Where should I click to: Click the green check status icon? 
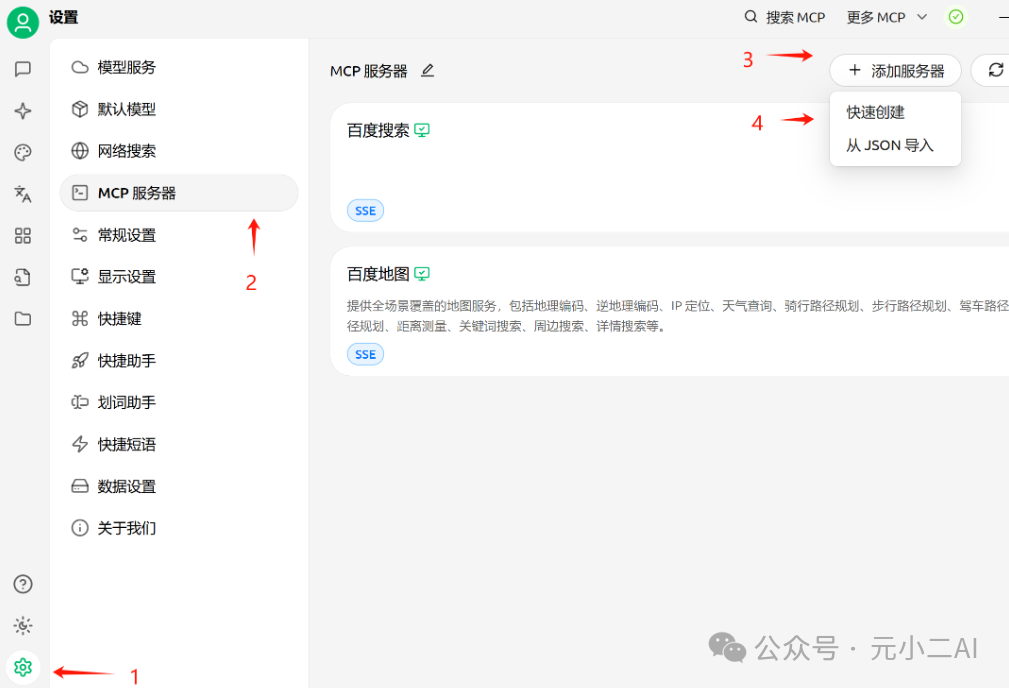pyautogui.click(x=956, y=17)
